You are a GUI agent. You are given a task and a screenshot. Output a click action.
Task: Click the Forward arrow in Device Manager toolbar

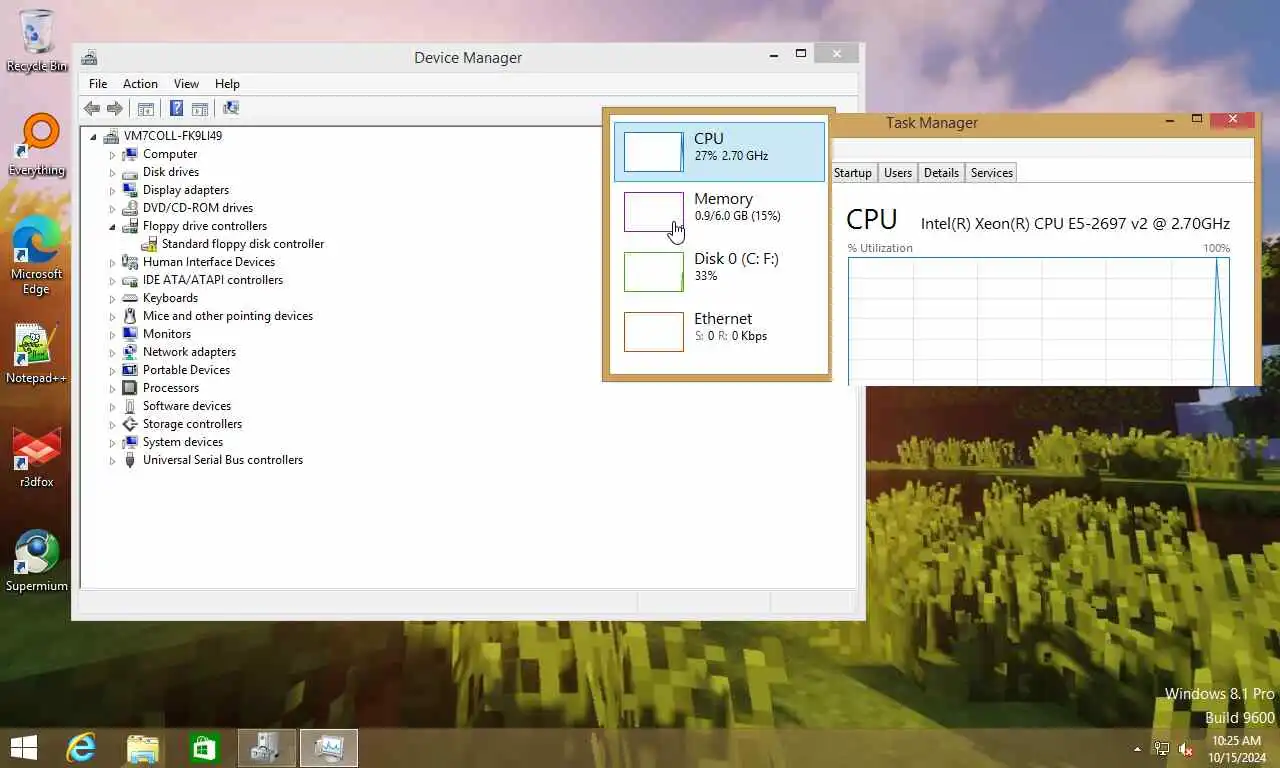(115, 108)
